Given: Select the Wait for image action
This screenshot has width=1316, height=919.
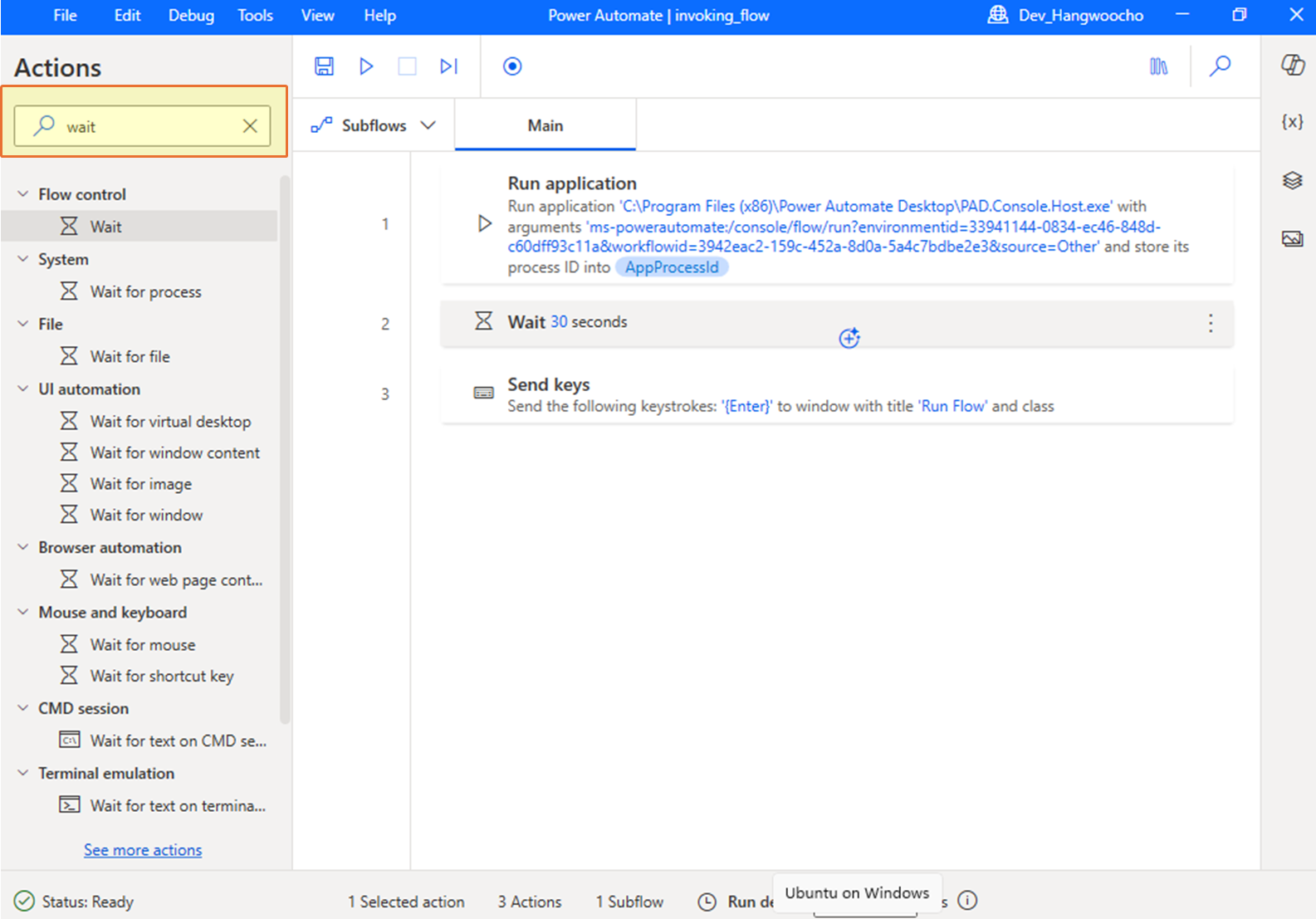Looking at the screenshot, I should click(x=139, y=484).
